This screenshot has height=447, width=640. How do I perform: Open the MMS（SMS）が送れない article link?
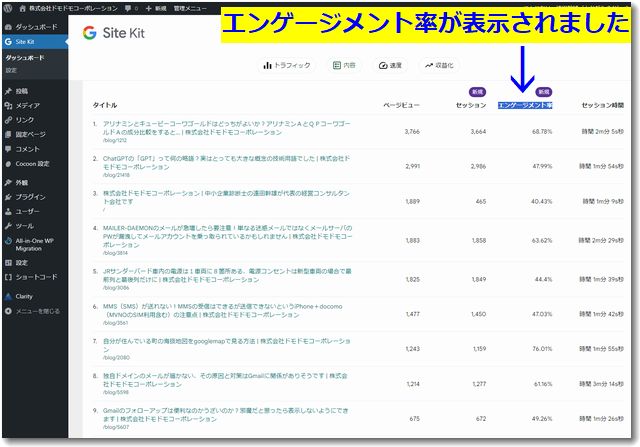pos(222,310)
